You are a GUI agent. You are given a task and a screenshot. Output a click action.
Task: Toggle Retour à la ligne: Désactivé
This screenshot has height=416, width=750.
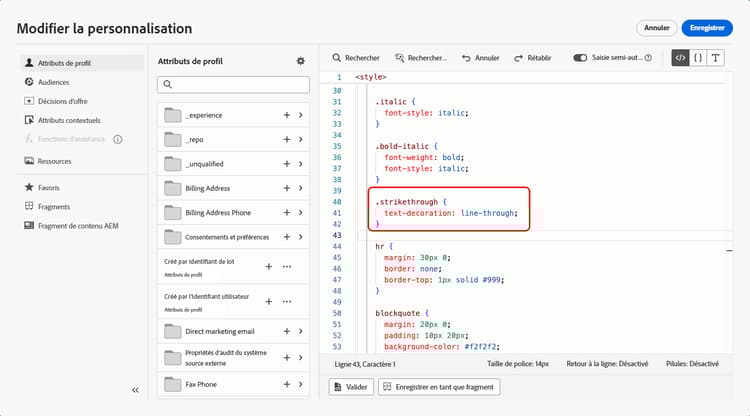(607, 364)
